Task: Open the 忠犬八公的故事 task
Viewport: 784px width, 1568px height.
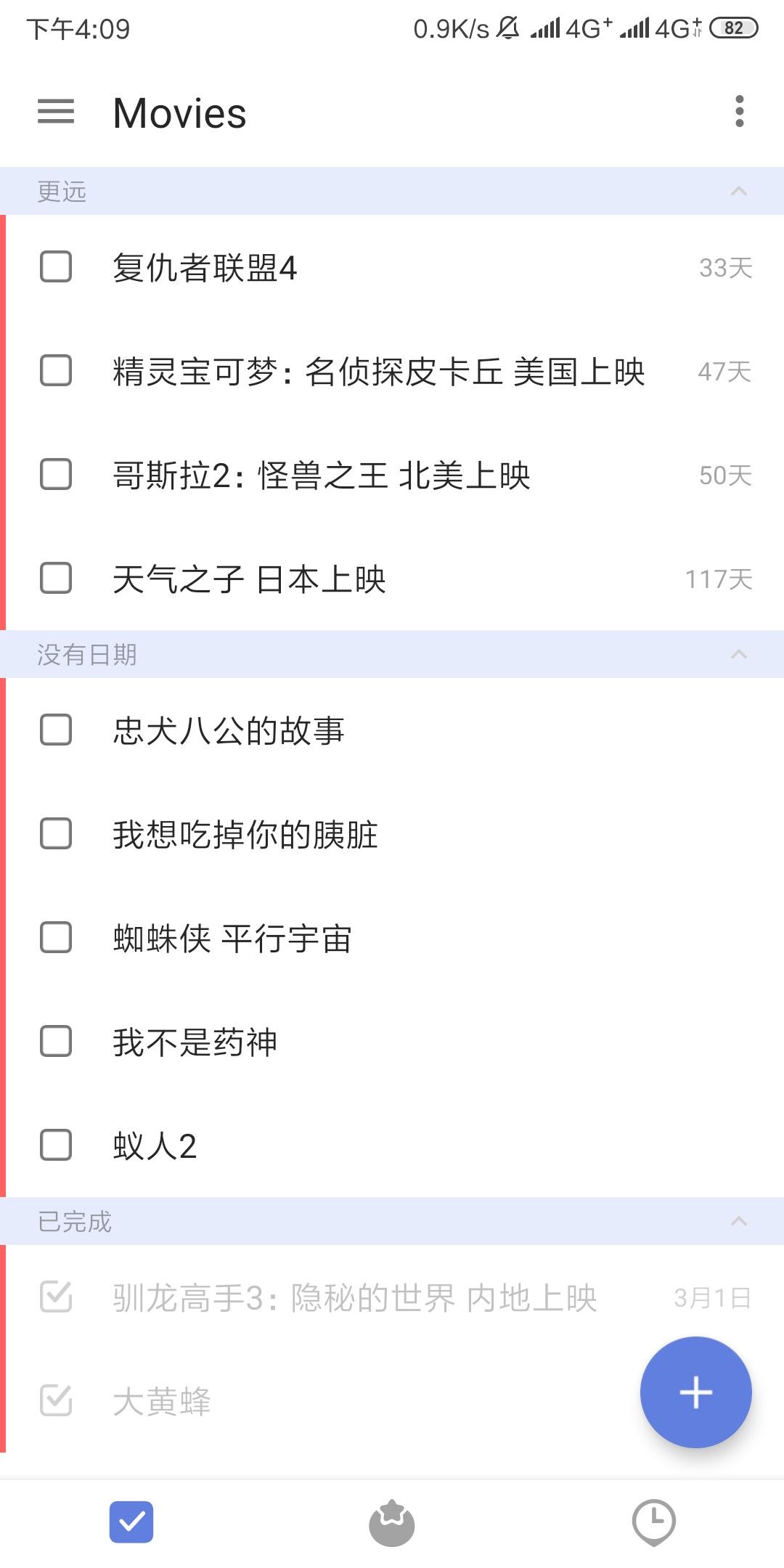Action: 229,731
